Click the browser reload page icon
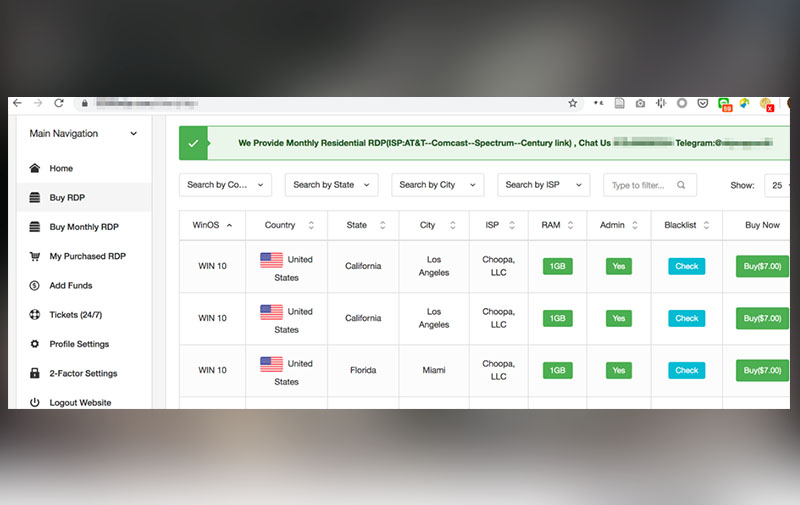Screen dimensions: 800x505 (x=59, y=103)
